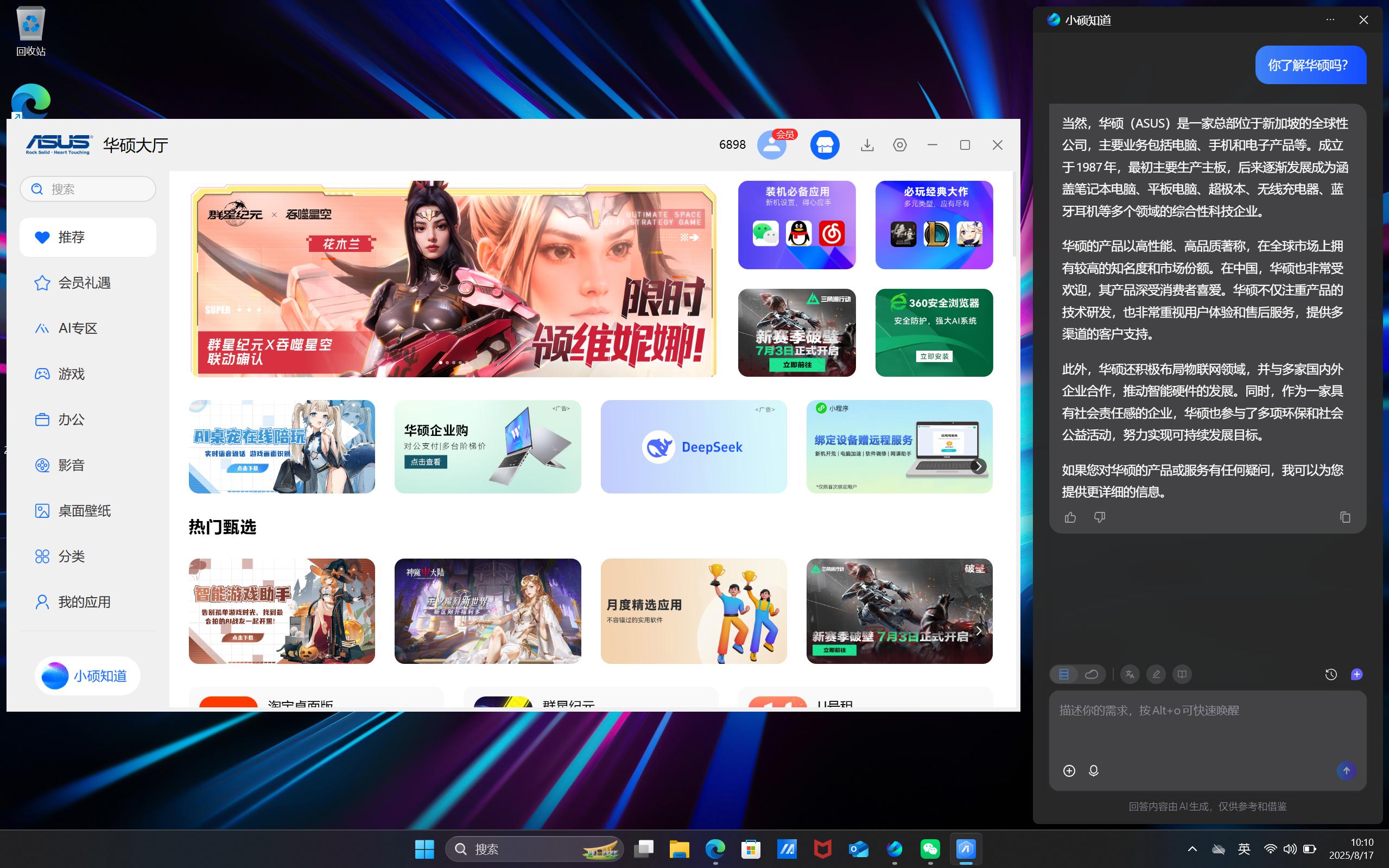Viewport: 1389px width, 868px height.
Task: Click the translate tool icon
Action: (1130, 675)
